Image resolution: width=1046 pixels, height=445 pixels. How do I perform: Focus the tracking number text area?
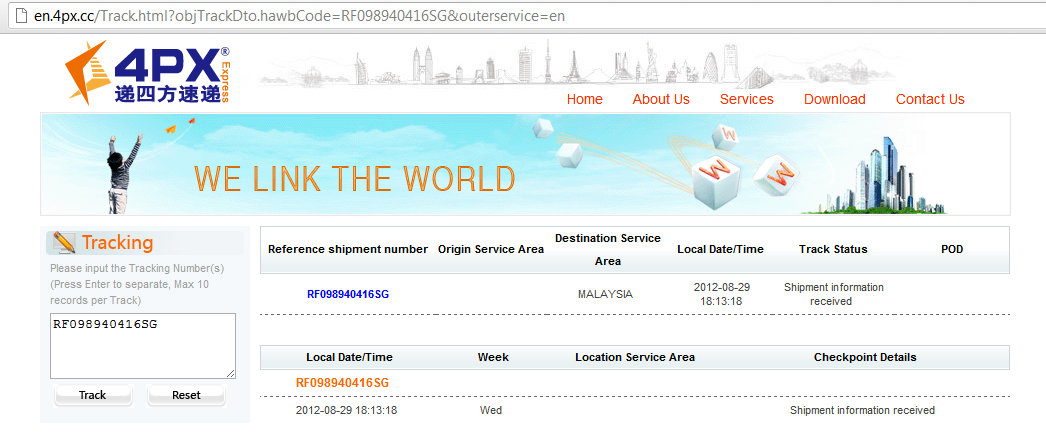click(x=143, y=346)
